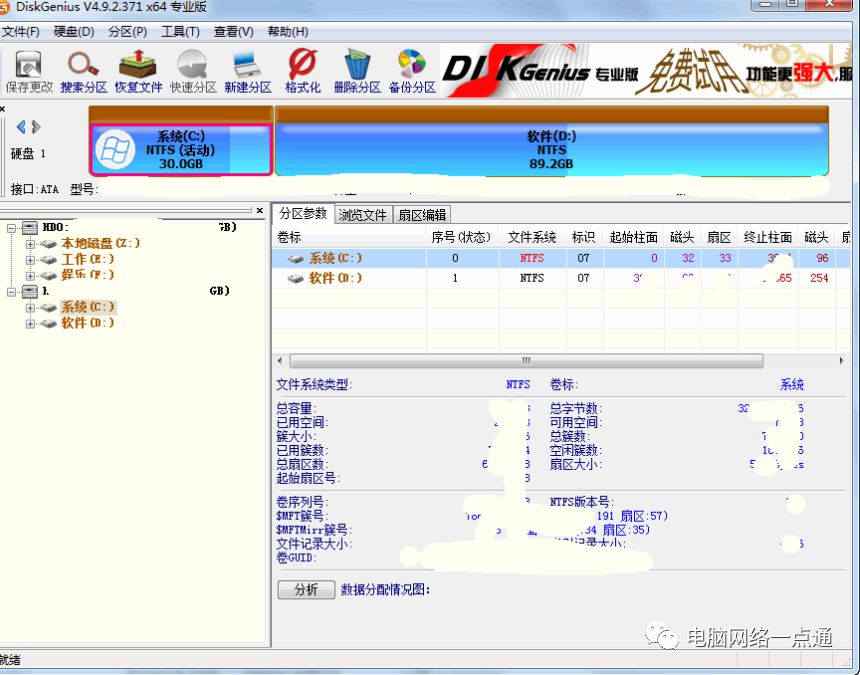Launch the Recover Files (恢复文件) tool
Screen dimensions: 860x675
pyautogui.click(x=138, y=71)
